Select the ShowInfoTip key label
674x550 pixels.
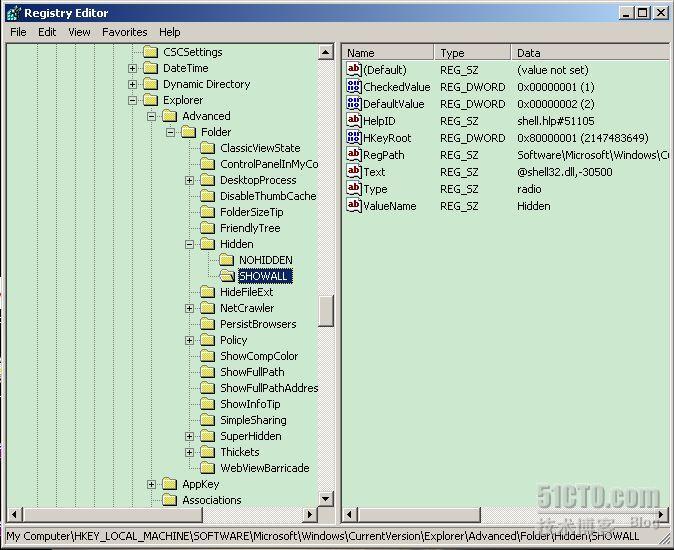coord(250,404)
